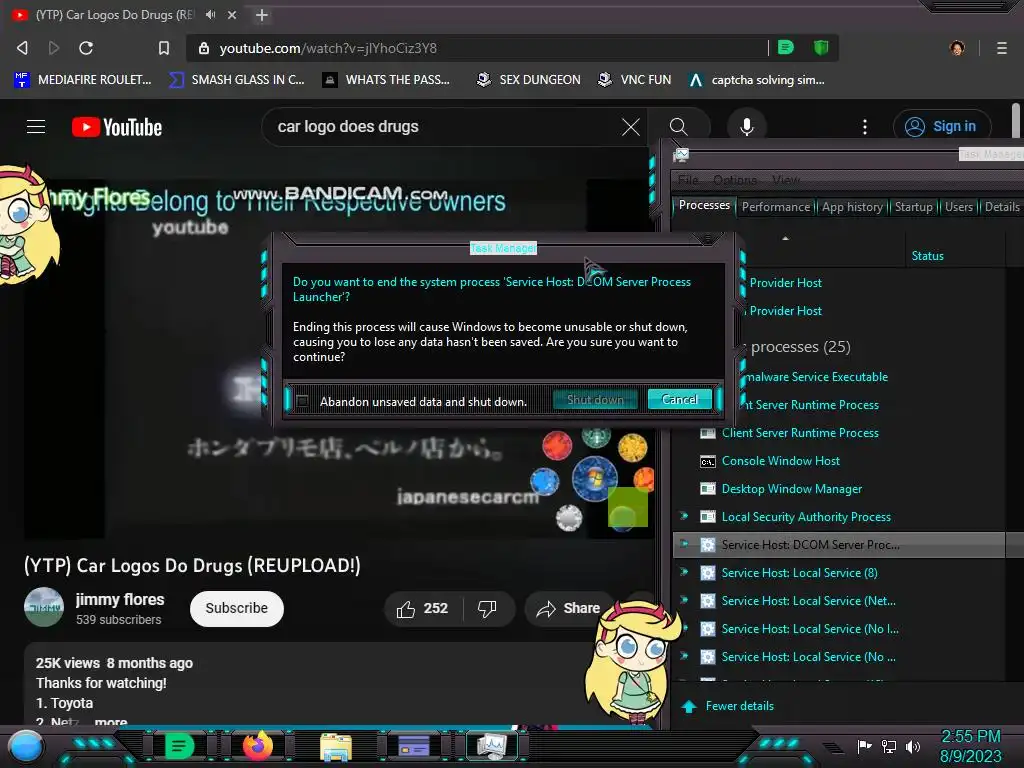Check Abandon unsaved data and shut down
This screenshot has height=768, width=1024.
[x=302, y=401]
